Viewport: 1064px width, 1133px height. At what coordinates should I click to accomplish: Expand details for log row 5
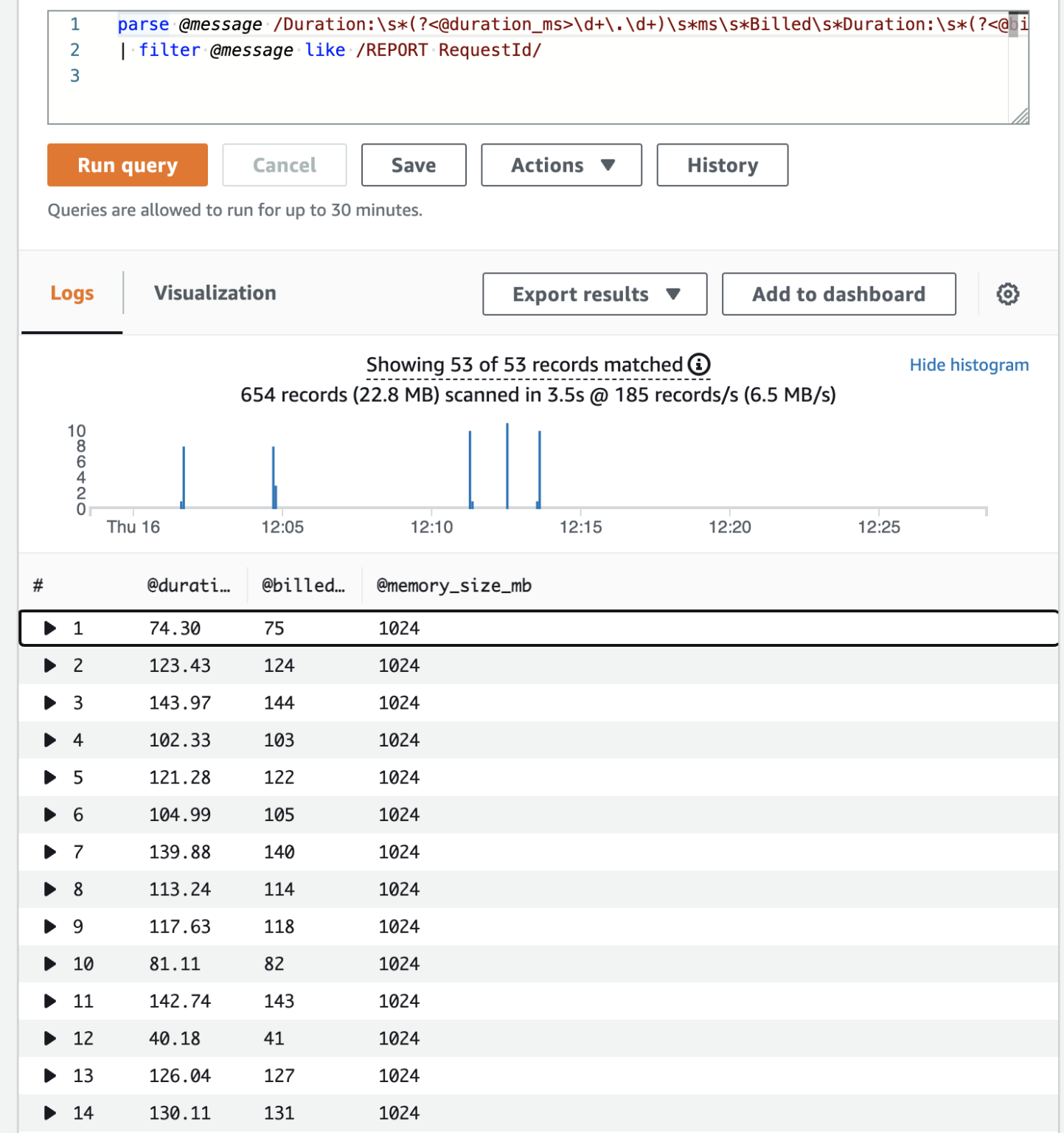coord(49,777)
